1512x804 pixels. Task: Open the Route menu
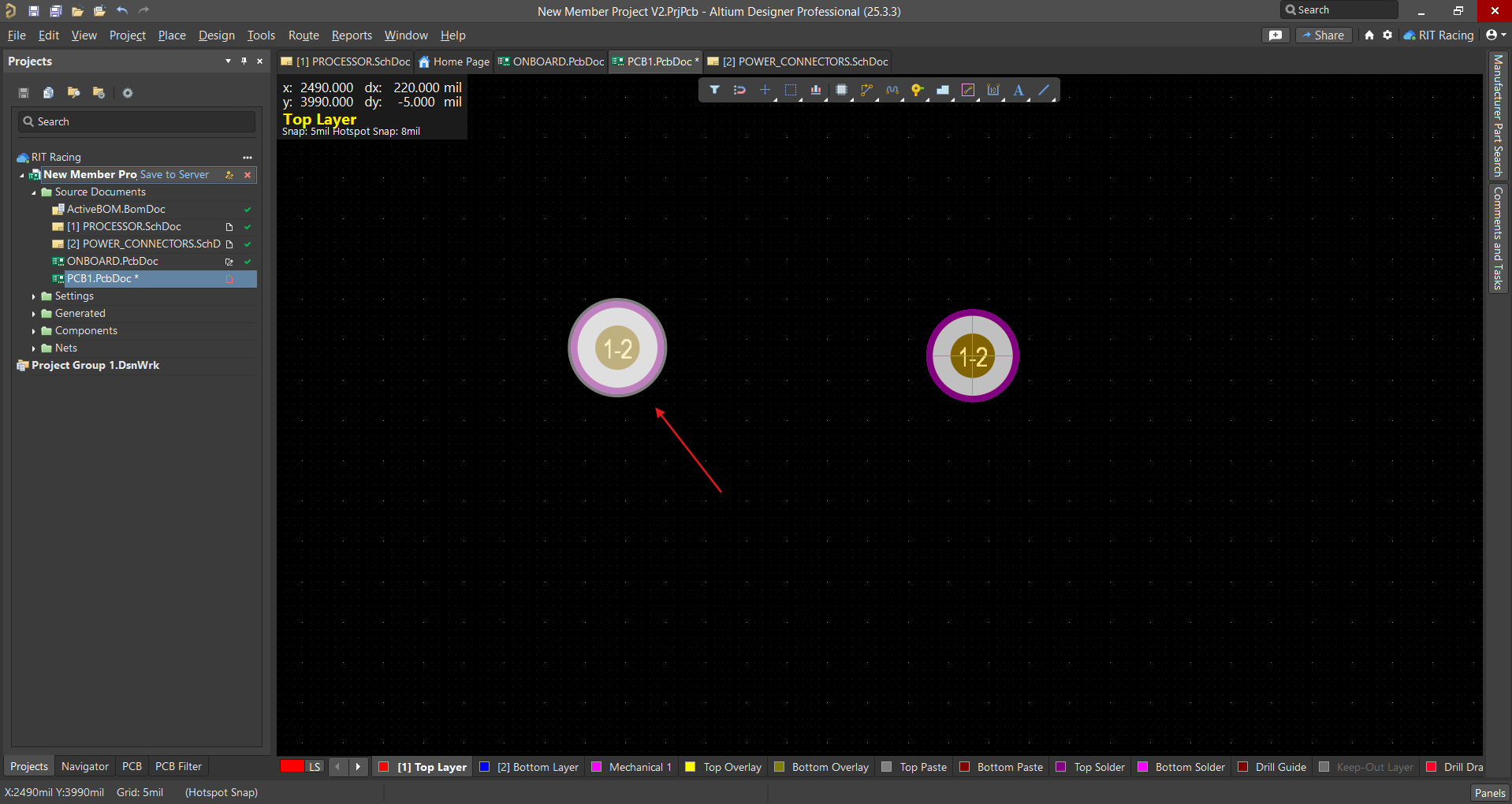[304, 35]
